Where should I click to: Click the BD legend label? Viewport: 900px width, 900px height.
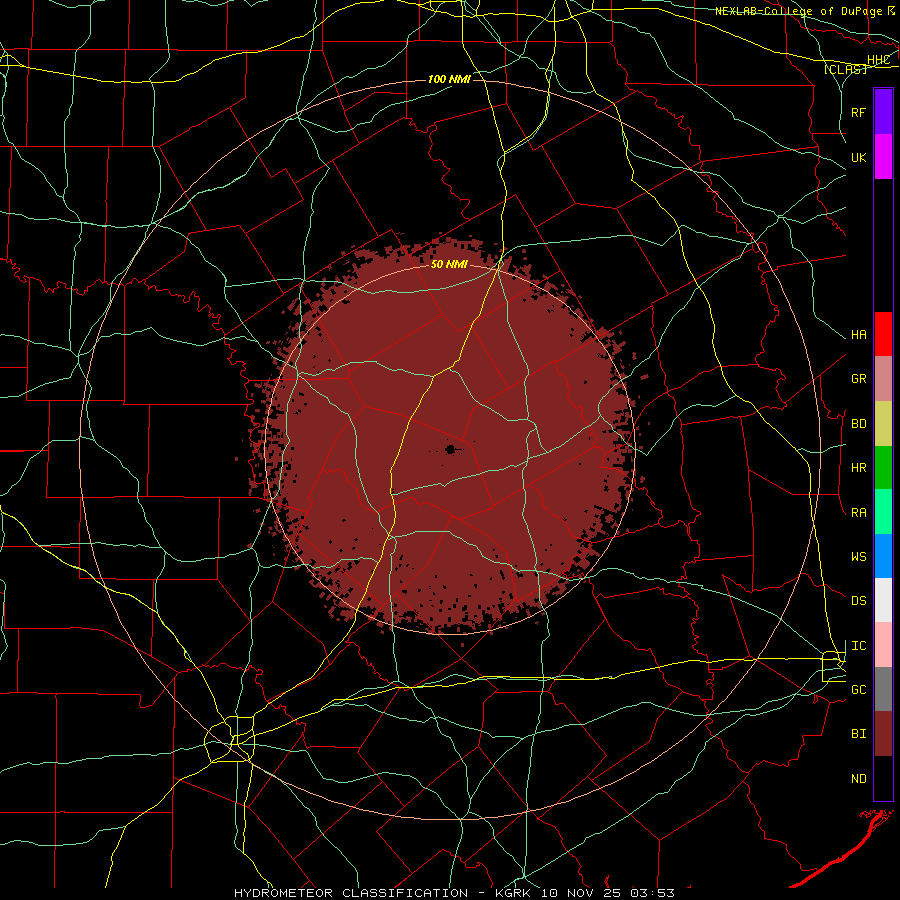click(858, 424)
